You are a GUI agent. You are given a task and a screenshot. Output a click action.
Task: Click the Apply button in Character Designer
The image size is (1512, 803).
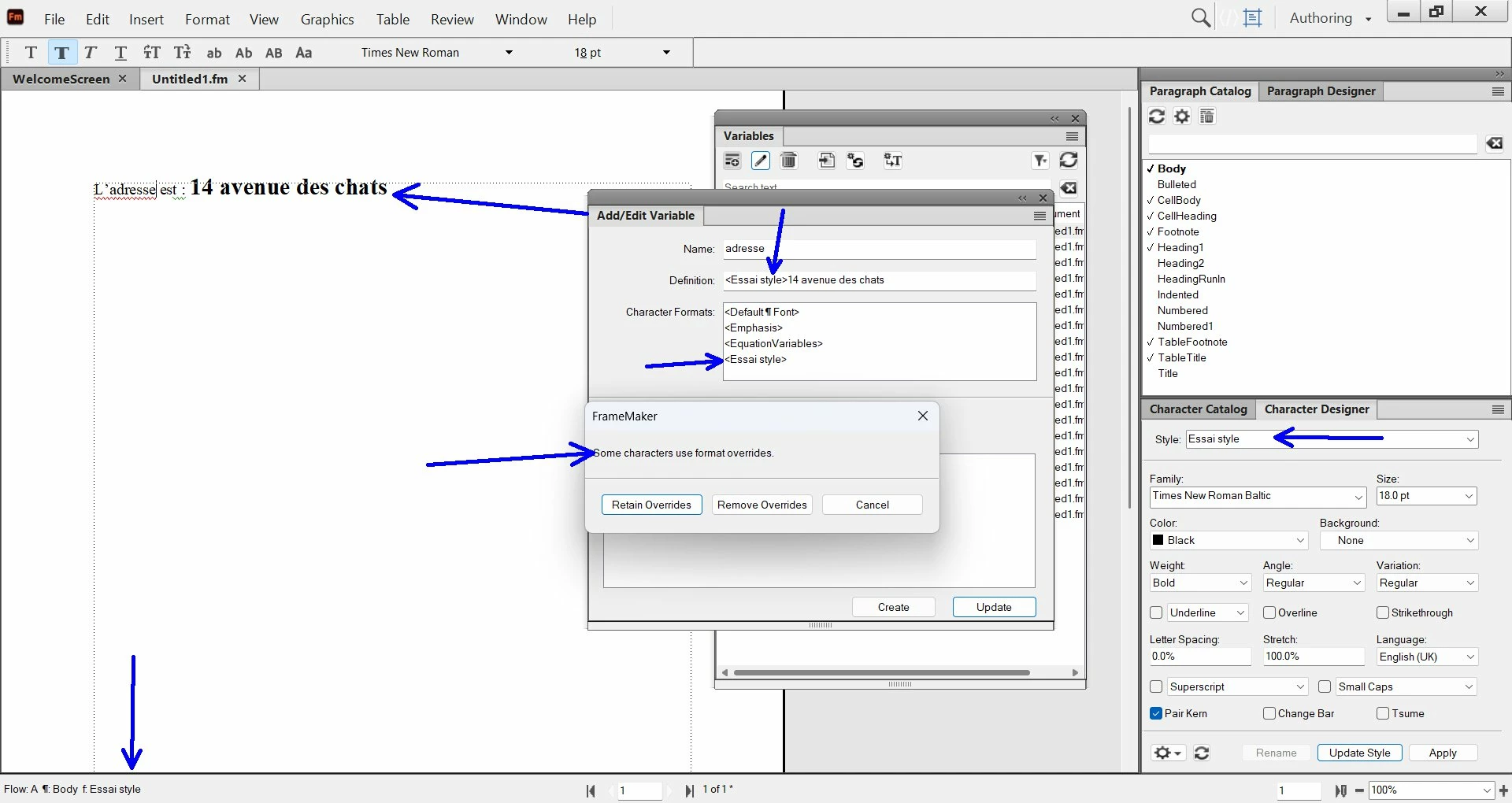[x=1443, y=753]
